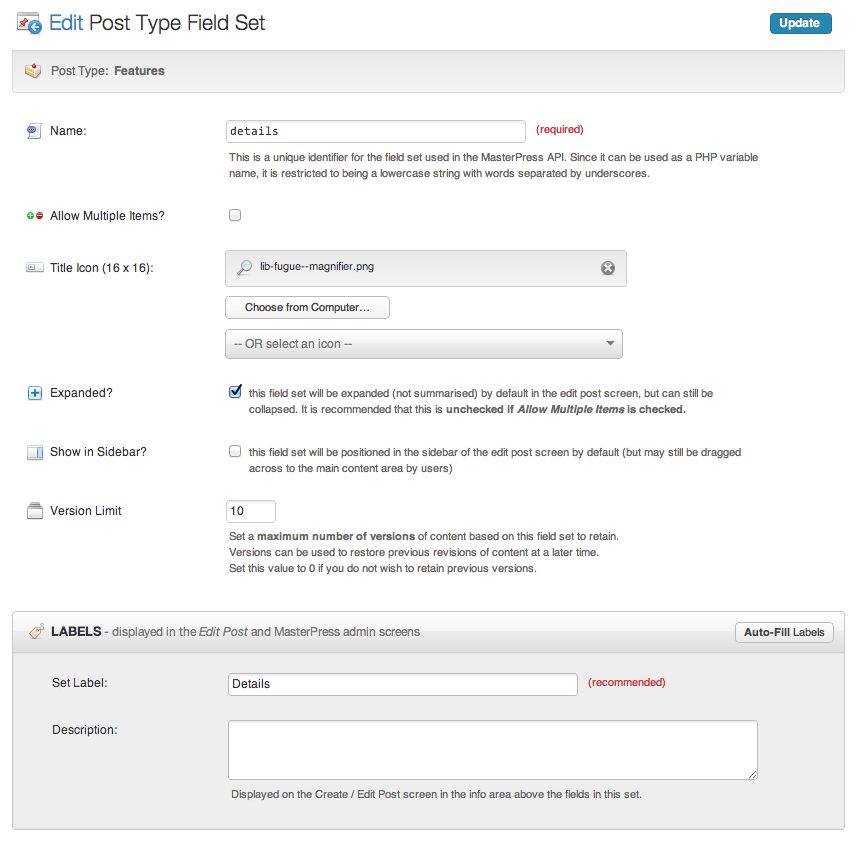The height and width of the screenshot is (846, 856).
Task: Click the Update button
Action: click(800, 23)
